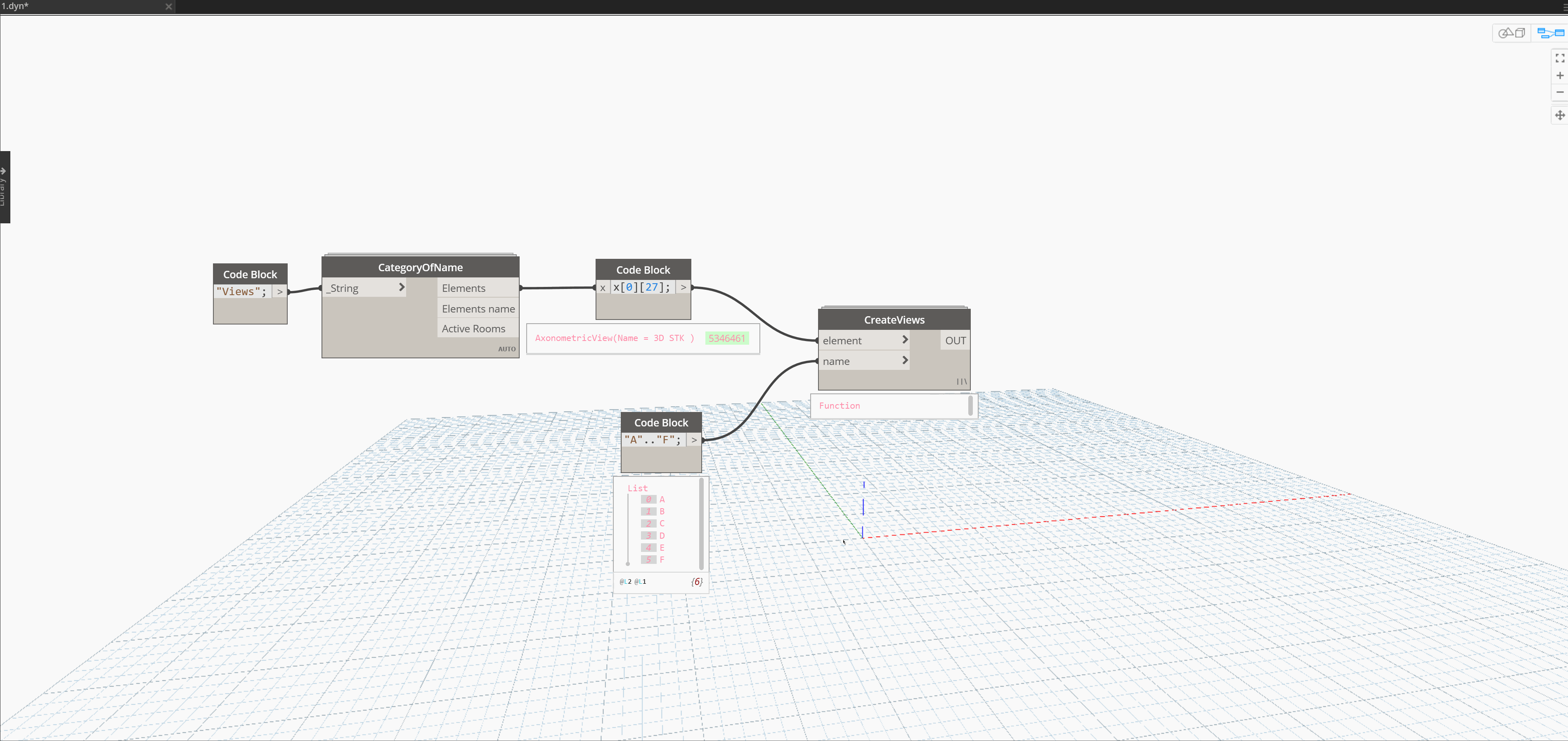Click the @L1 list level label

click(640, 582)
